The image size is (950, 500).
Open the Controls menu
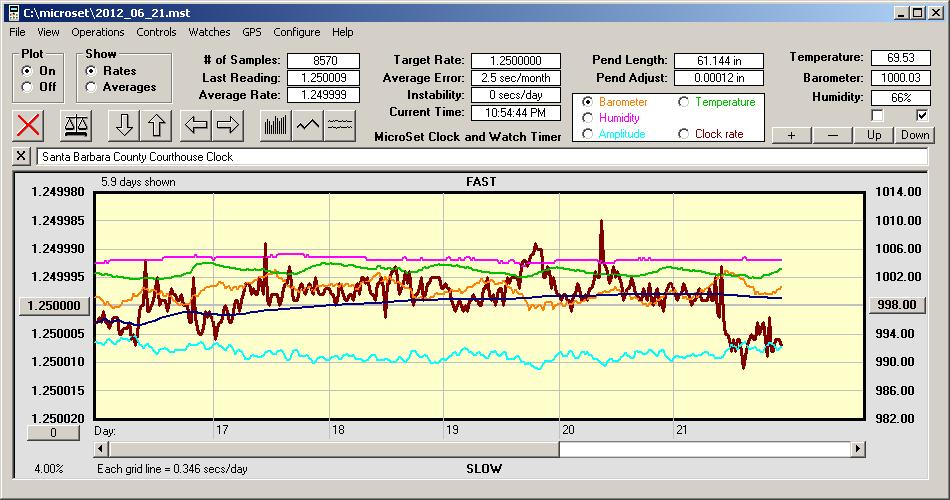156,32
